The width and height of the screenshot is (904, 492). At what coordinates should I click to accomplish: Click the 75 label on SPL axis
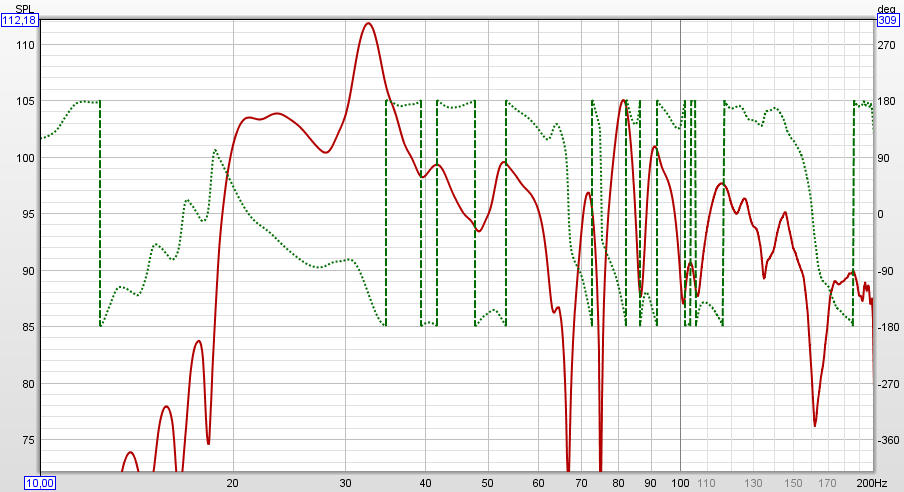click(29, 441)
